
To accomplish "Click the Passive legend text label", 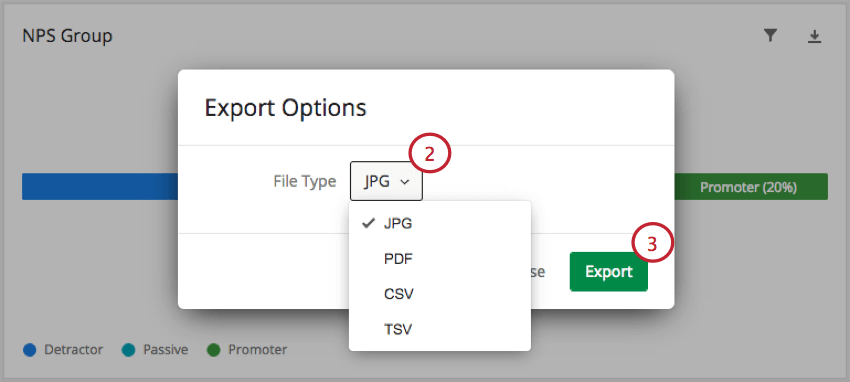I will pos(165,350).
